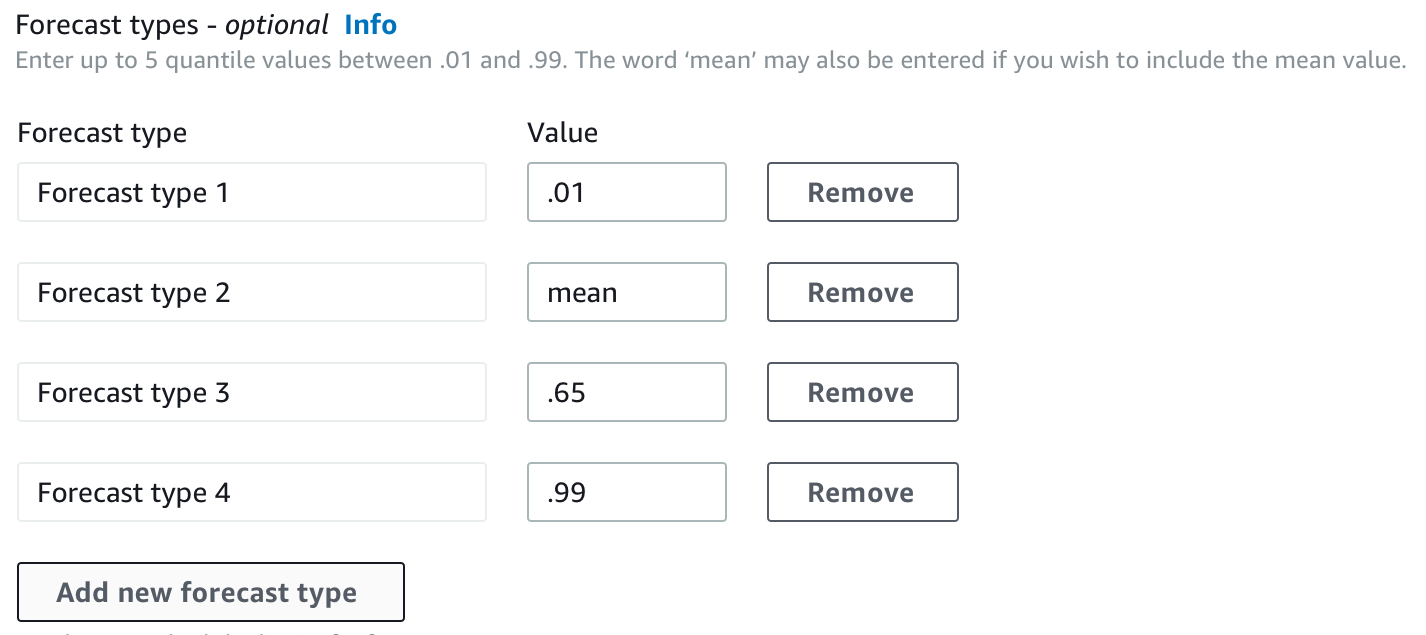Select the value field containing .99
This screenshot has width=1426, height=635.
[626, 492]
